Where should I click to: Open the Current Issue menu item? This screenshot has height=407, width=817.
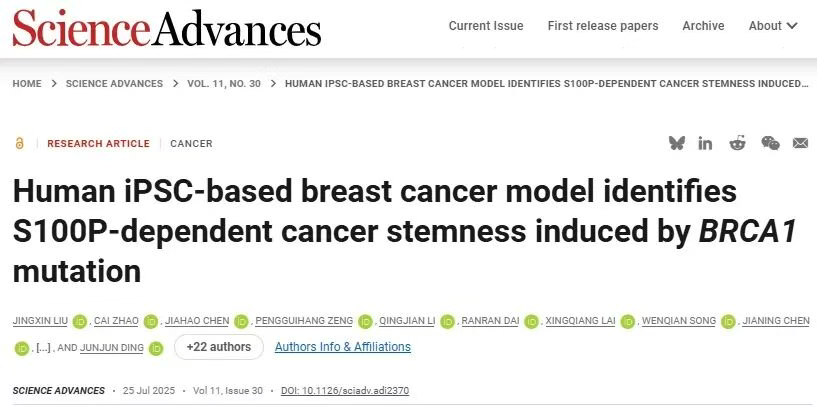click(x=486, y=26)
